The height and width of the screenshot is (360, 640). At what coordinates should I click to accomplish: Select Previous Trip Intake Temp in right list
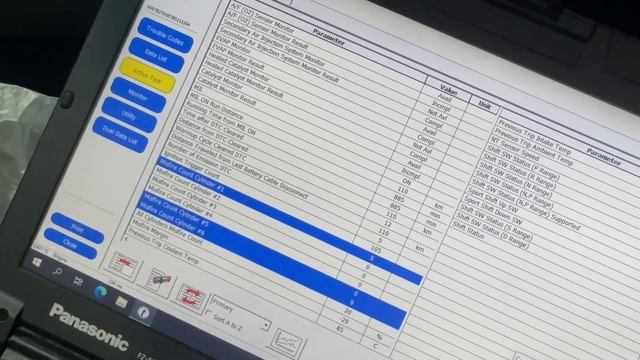click(534, 138)
